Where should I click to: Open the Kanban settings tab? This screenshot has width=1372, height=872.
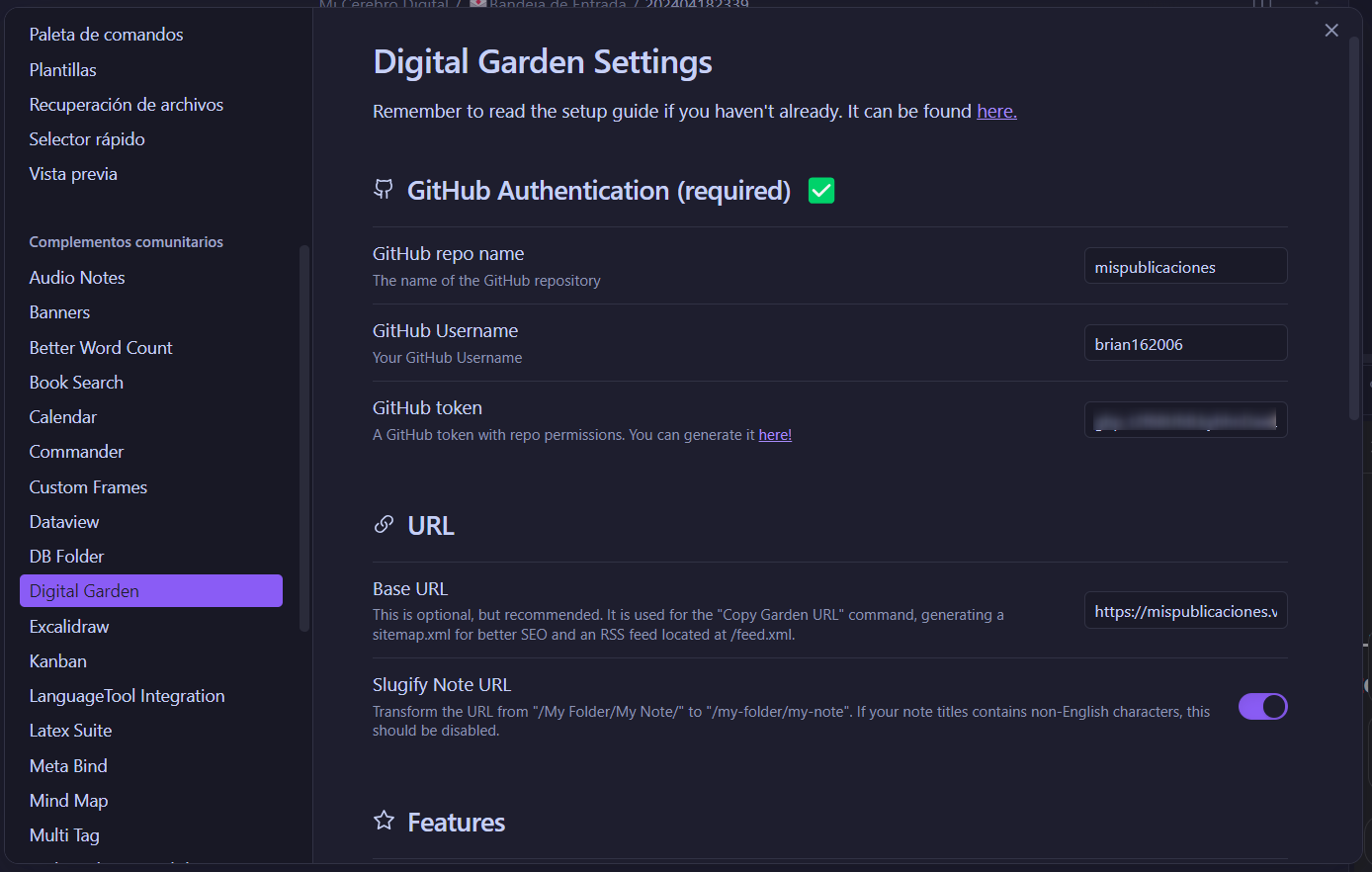pyautogui.click(x=58, y=661)
